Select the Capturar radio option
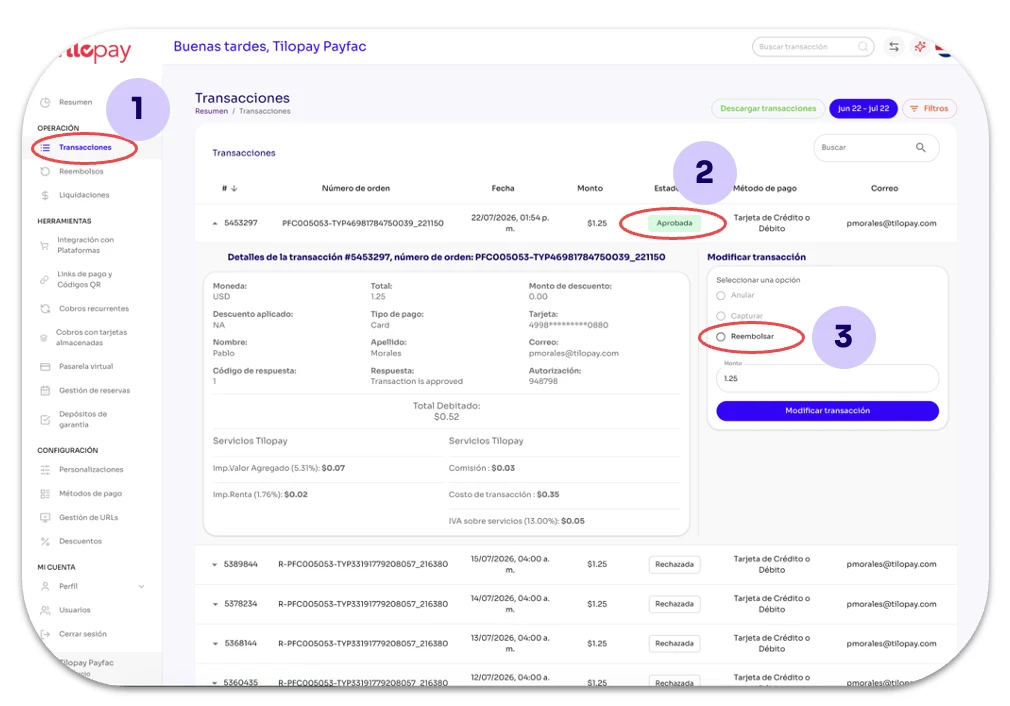 [x=721, y=316]
